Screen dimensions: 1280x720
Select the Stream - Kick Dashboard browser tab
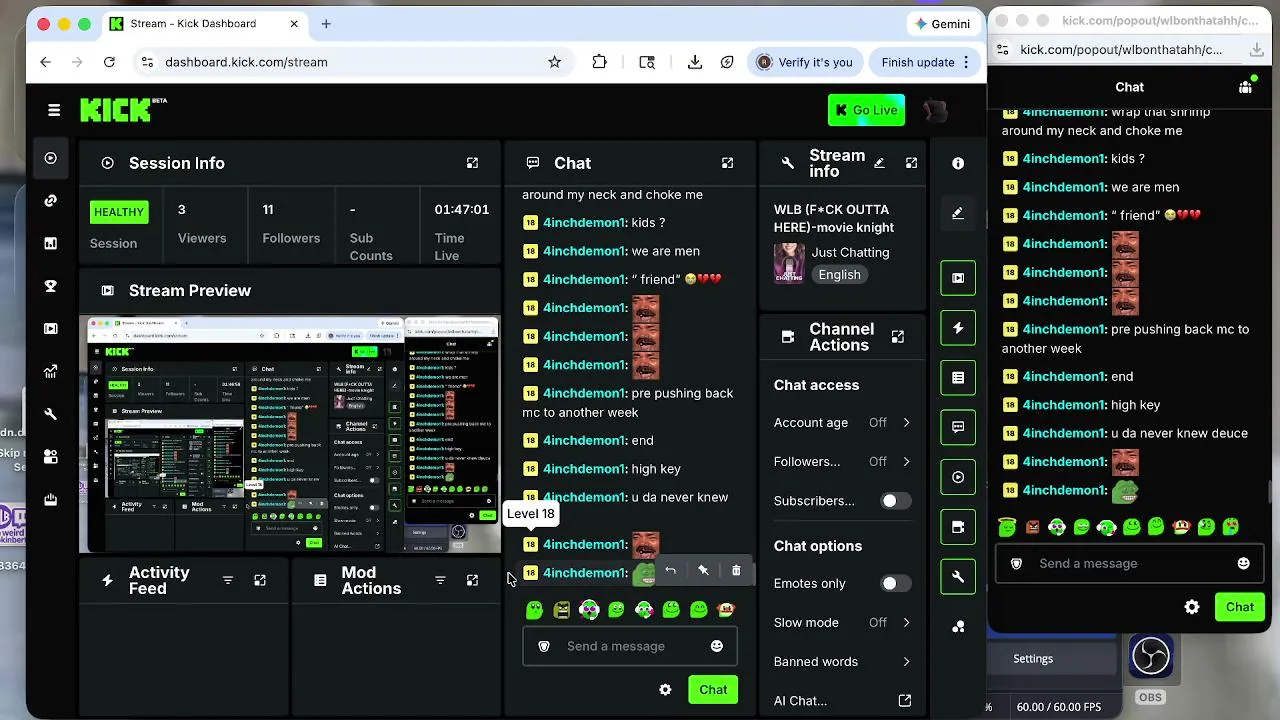(205, 24)
